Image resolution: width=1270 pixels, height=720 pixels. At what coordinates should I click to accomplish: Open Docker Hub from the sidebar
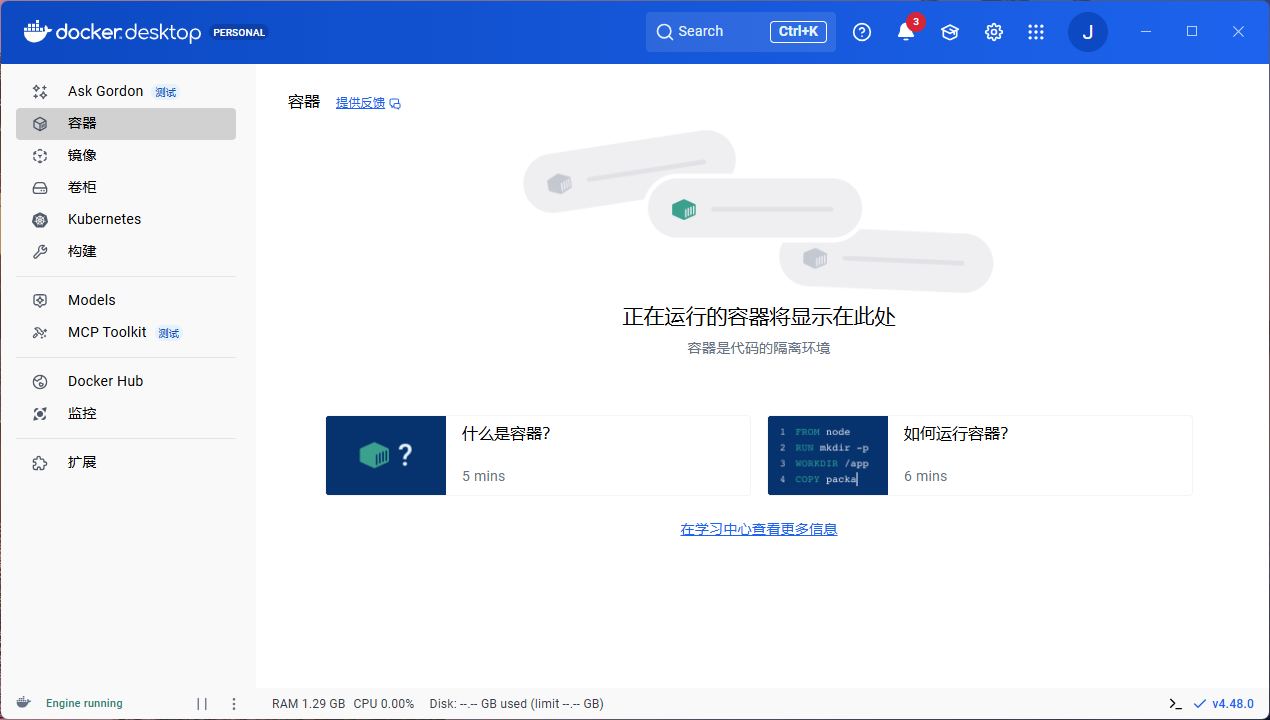coord(105,381)
